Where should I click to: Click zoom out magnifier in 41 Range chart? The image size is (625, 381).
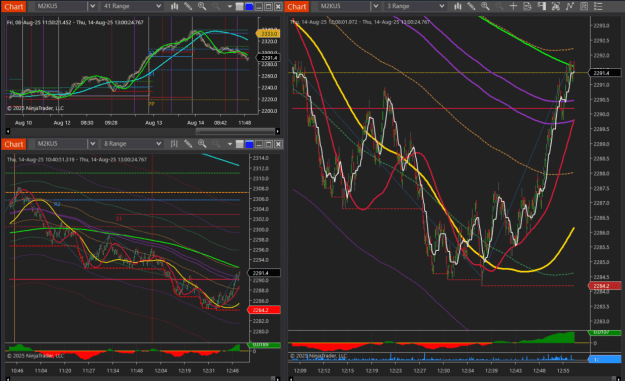pyautogui.click(x=216, y=6)
